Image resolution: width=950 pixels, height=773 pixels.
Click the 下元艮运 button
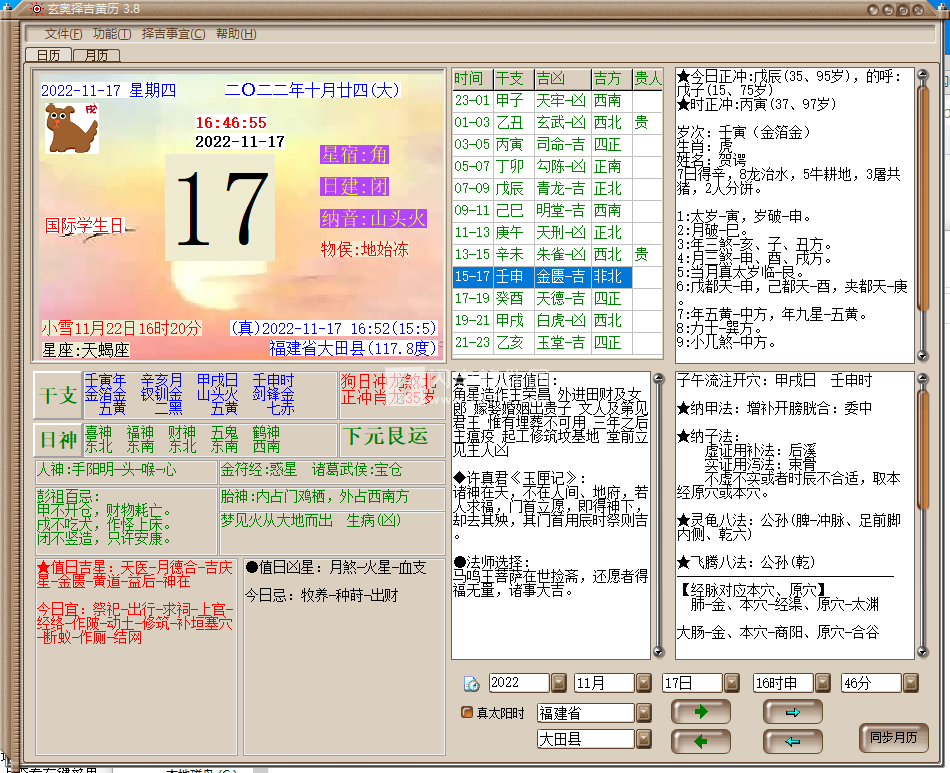pyautogui.click(x=384, y=436)
